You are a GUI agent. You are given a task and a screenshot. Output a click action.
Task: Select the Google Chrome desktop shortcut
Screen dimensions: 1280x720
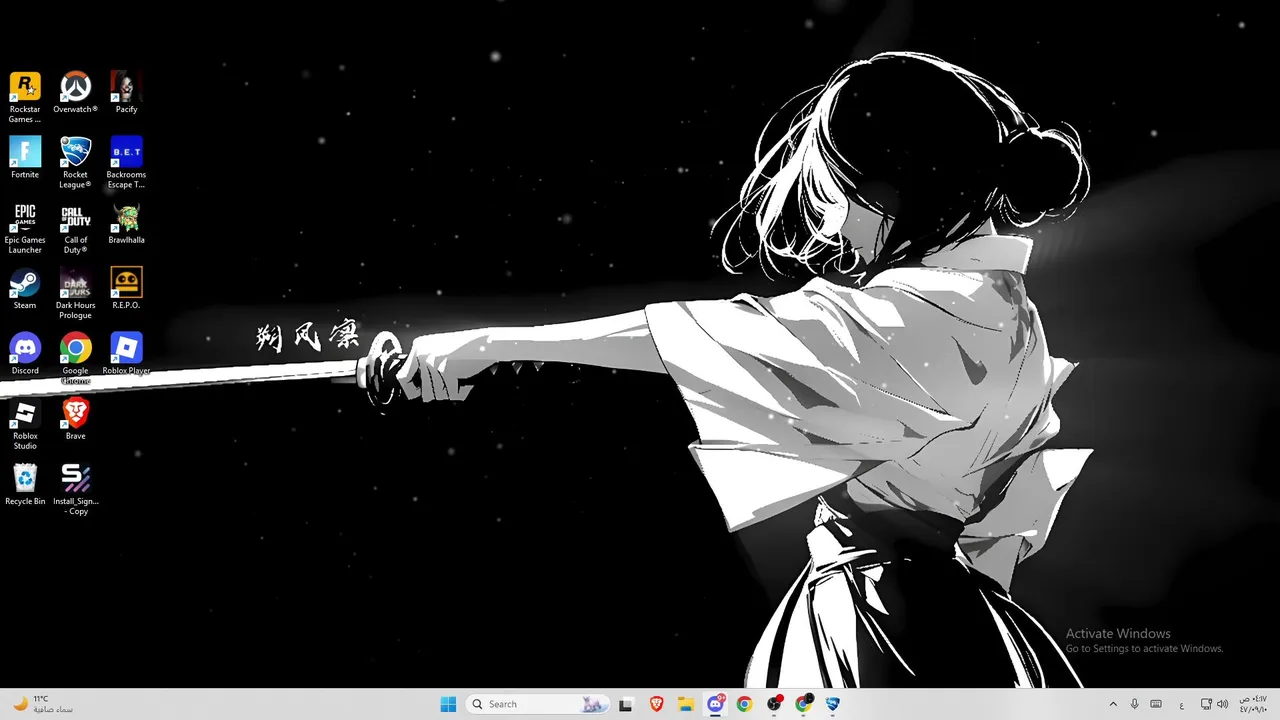pyautogui.click(x=76, y=359)
